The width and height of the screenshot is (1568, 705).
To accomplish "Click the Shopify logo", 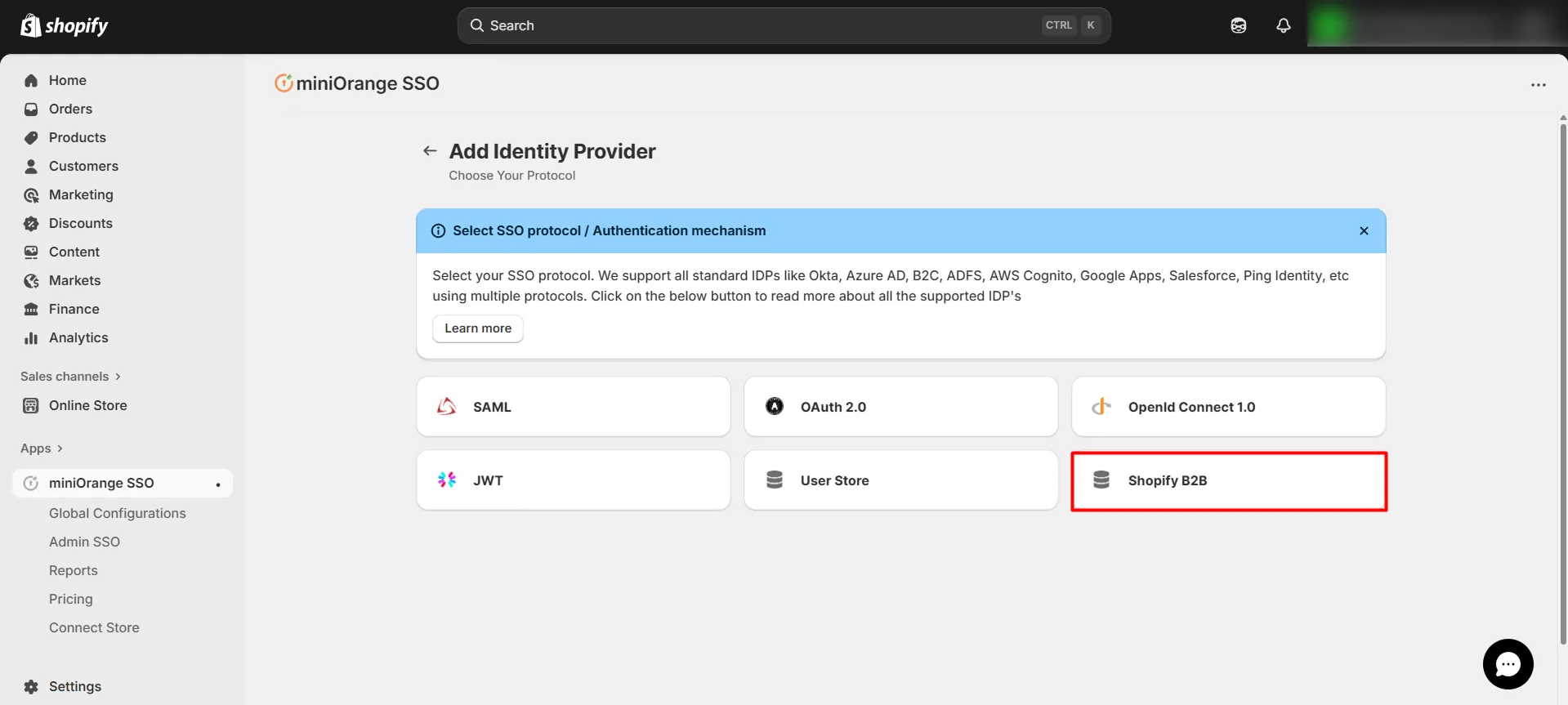I will point(64,25).
